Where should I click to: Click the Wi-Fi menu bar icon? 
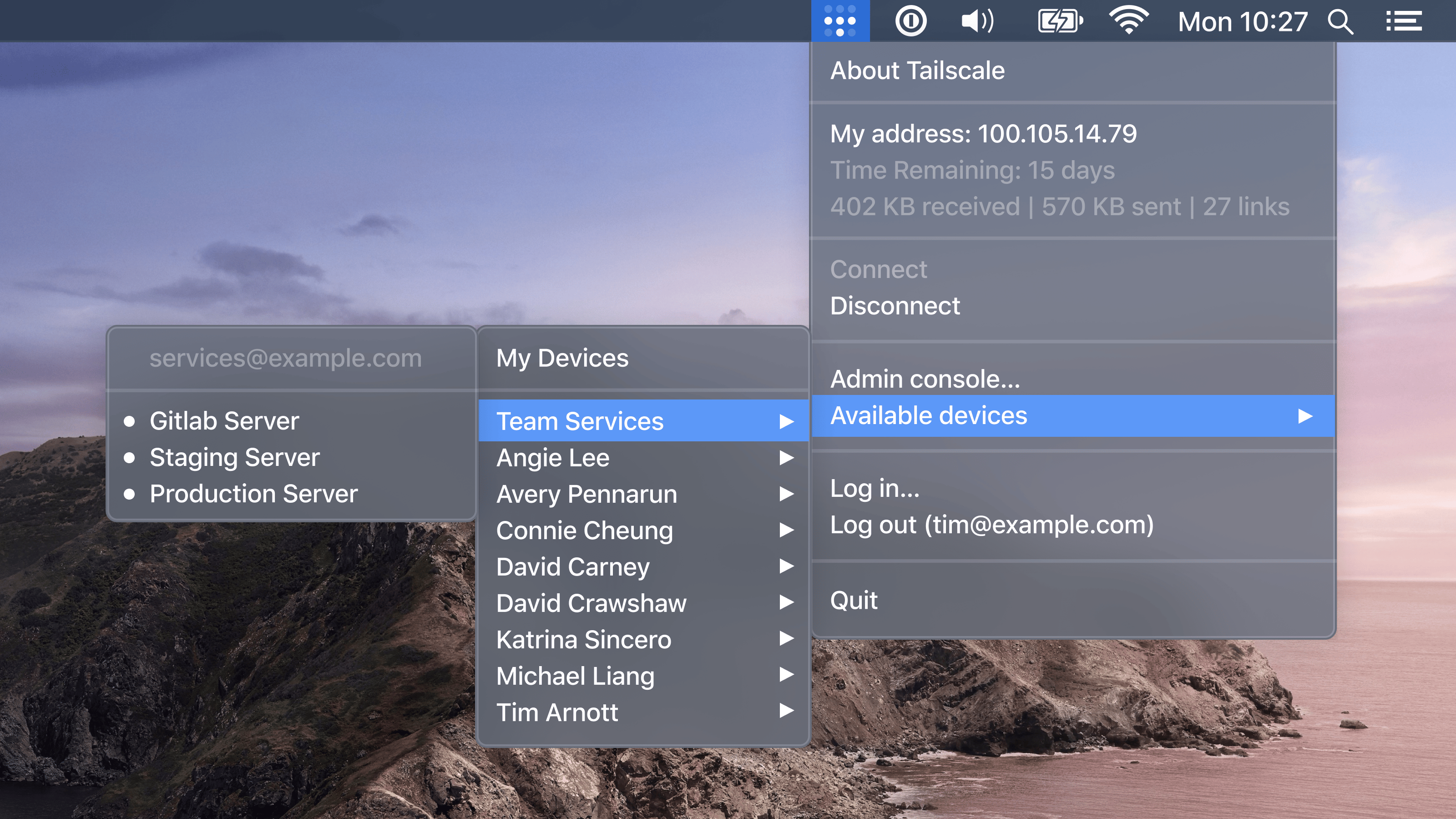tap(1128, 21)
